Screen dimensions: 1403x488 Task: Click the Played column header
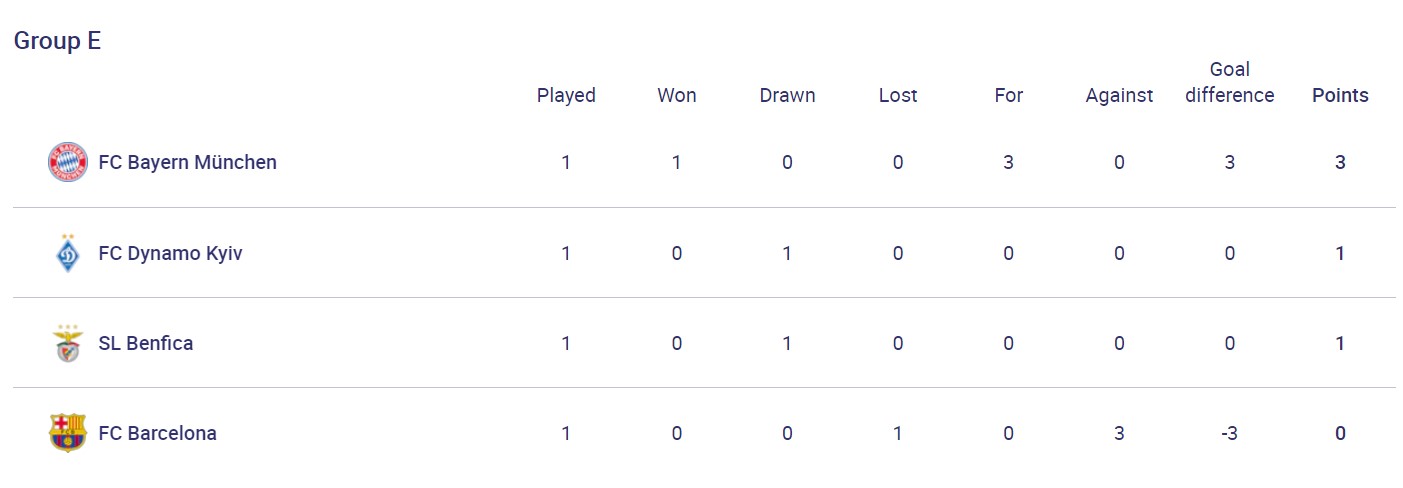[x=566, y=95]
